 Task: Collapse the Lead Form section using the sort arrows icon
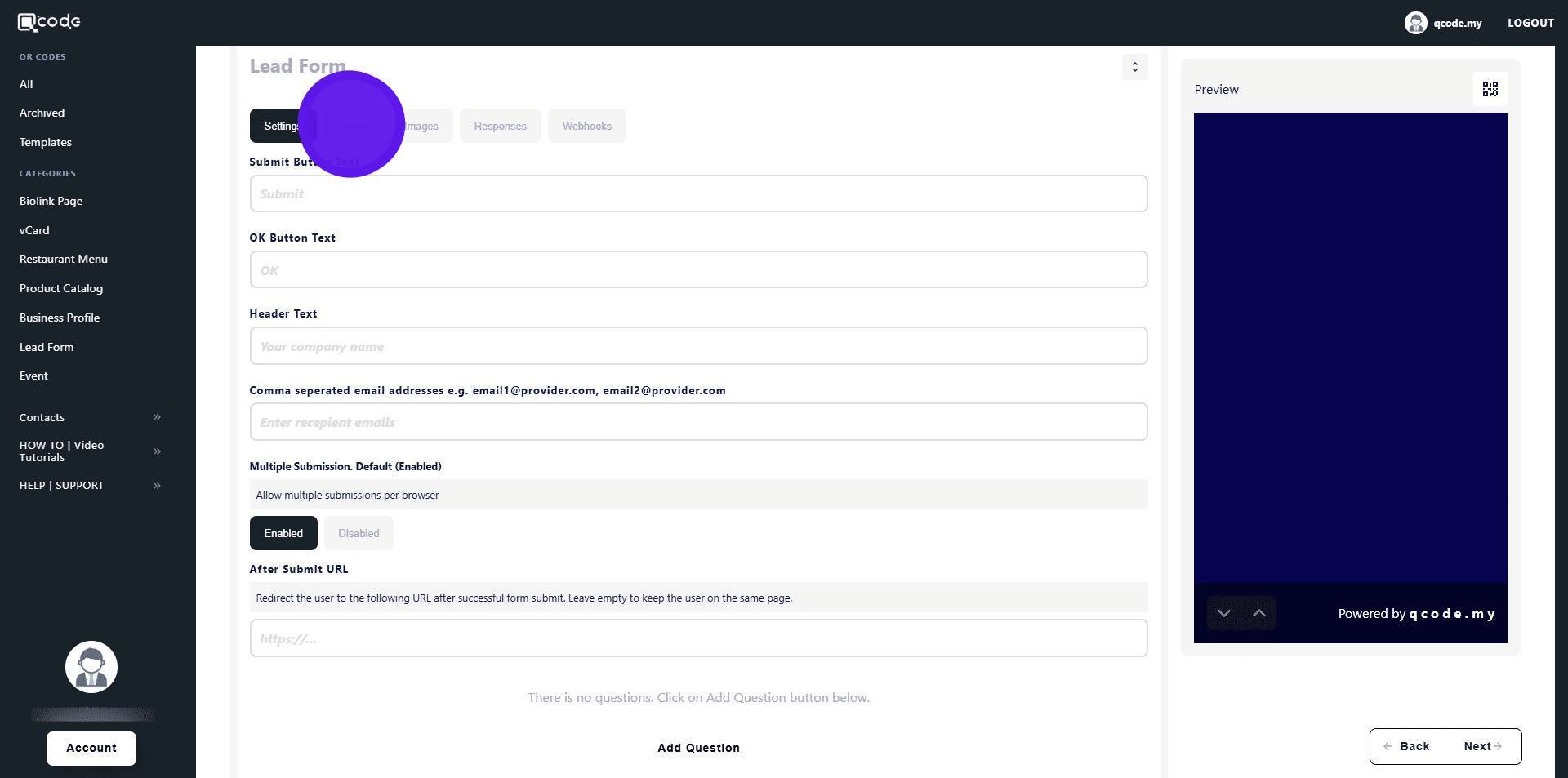coord(1134,67)
